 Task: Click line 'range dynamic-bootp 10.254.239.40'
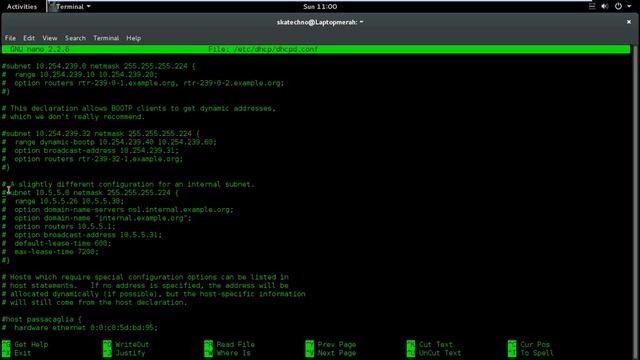(x=109, y=142)
